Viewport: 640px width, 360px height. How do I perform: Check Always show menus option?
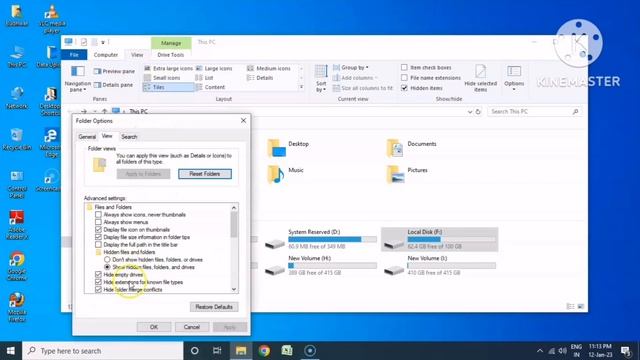click(x=98, y=222)
